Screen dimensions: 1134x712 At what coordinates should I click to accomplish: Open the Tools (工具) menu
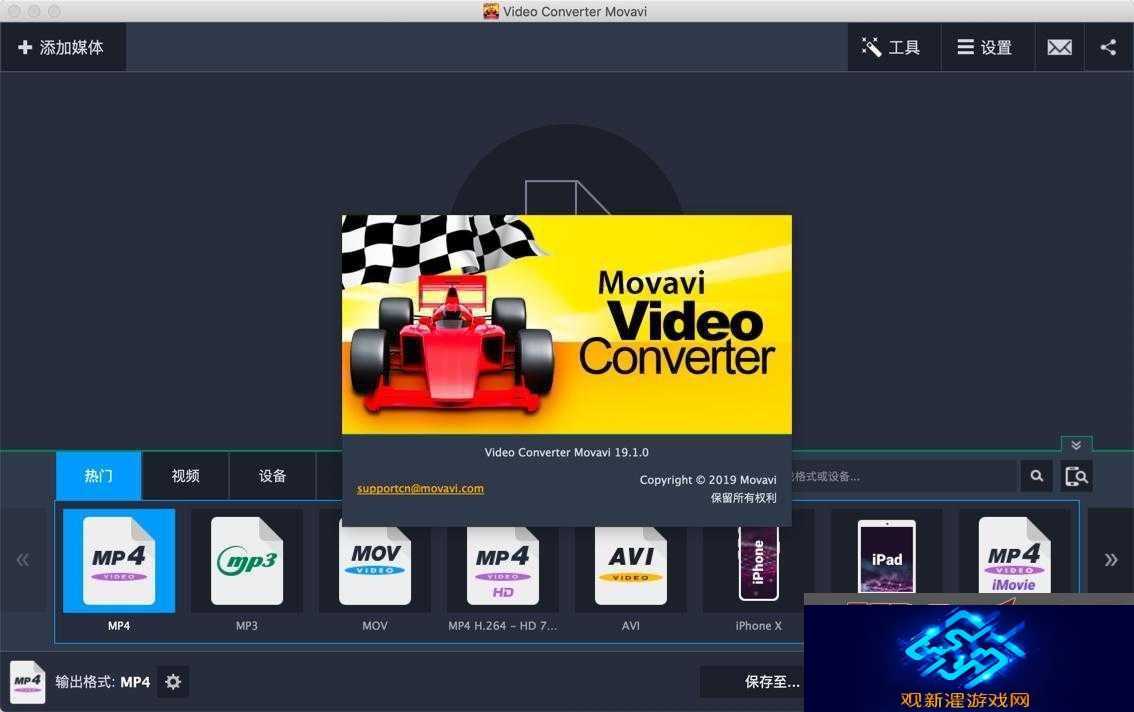coord(893,47)
